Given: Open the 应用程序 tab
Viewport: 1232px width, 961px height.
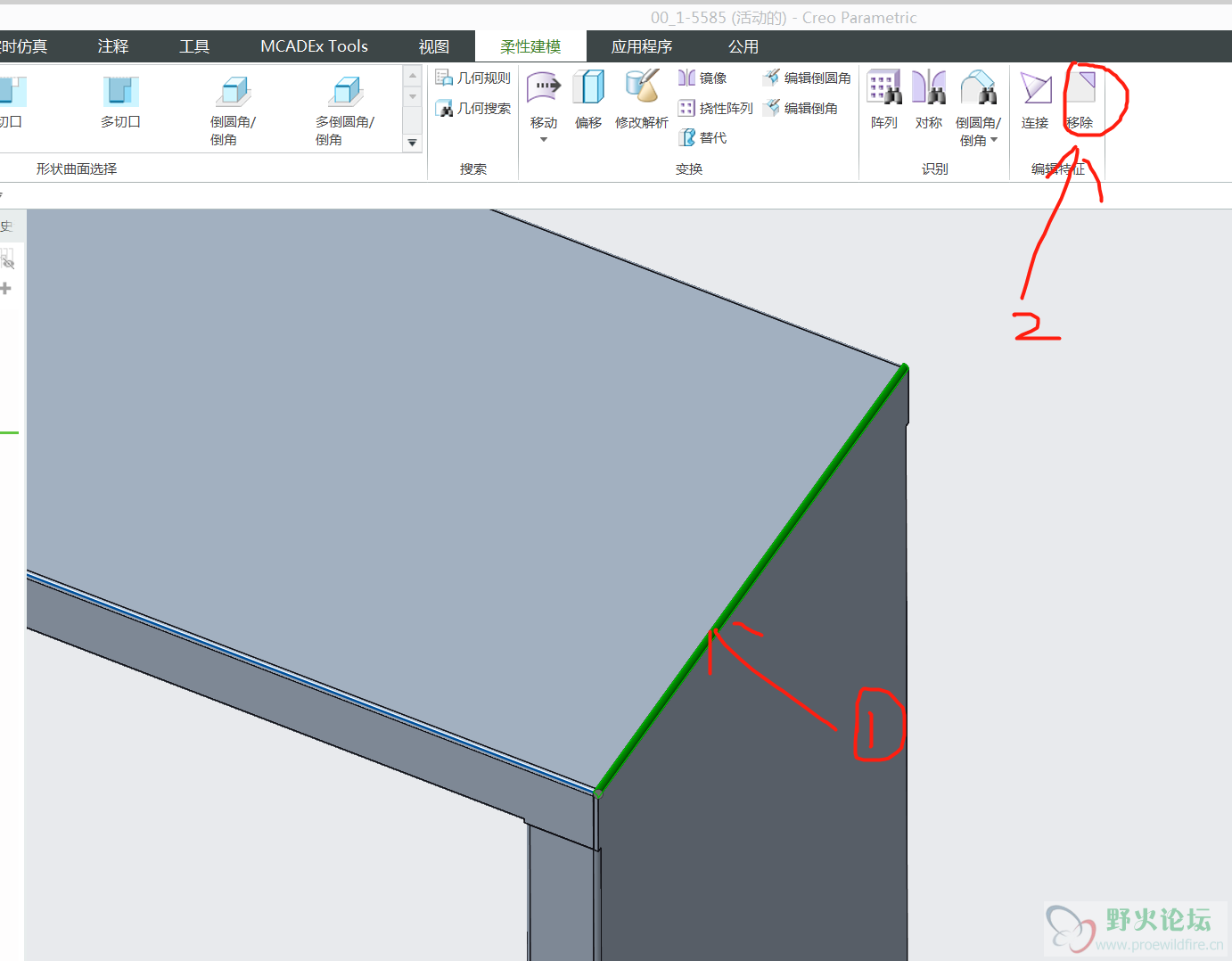Looking at the screenshot, I should (642, 46).
